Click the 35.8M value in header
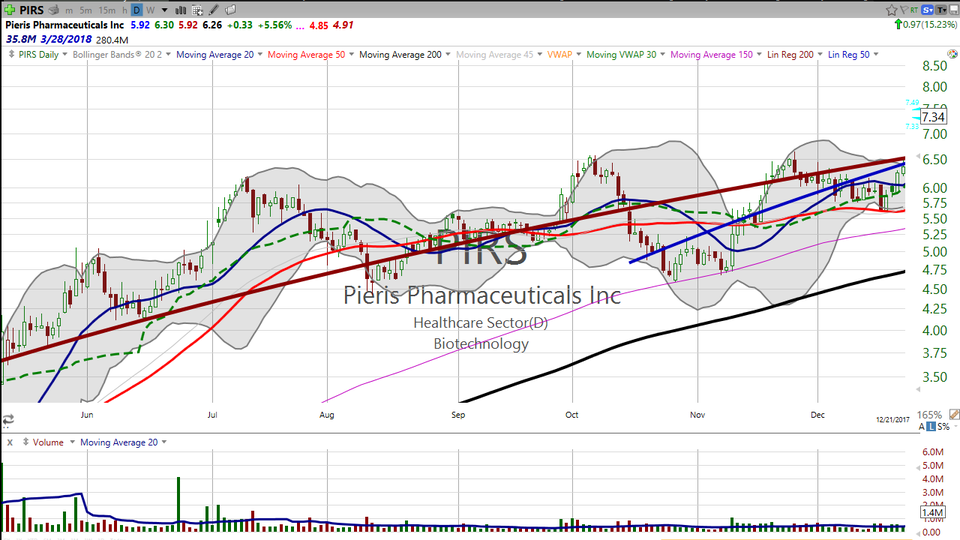 click(21, 39)
